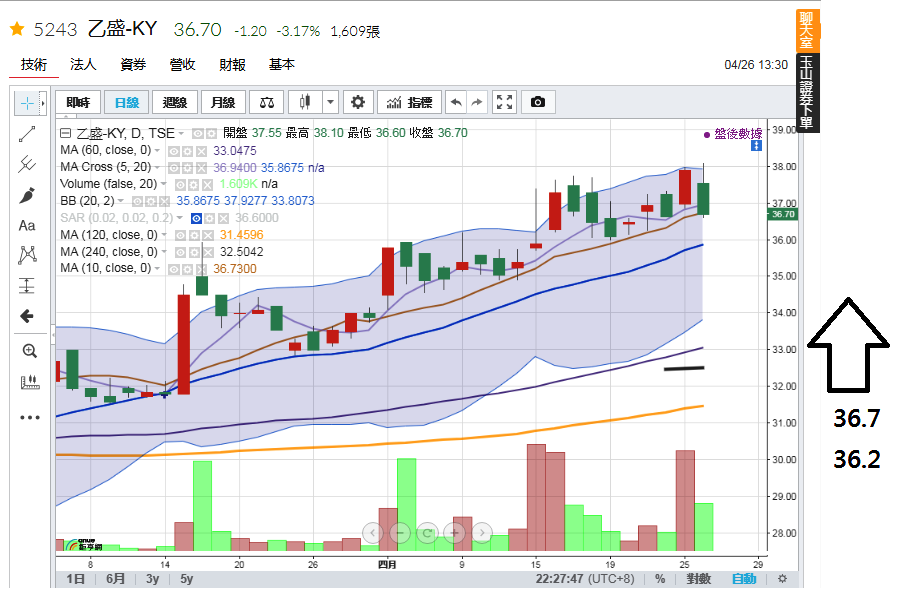Select the 月線 monthly interval

(223, 102)
